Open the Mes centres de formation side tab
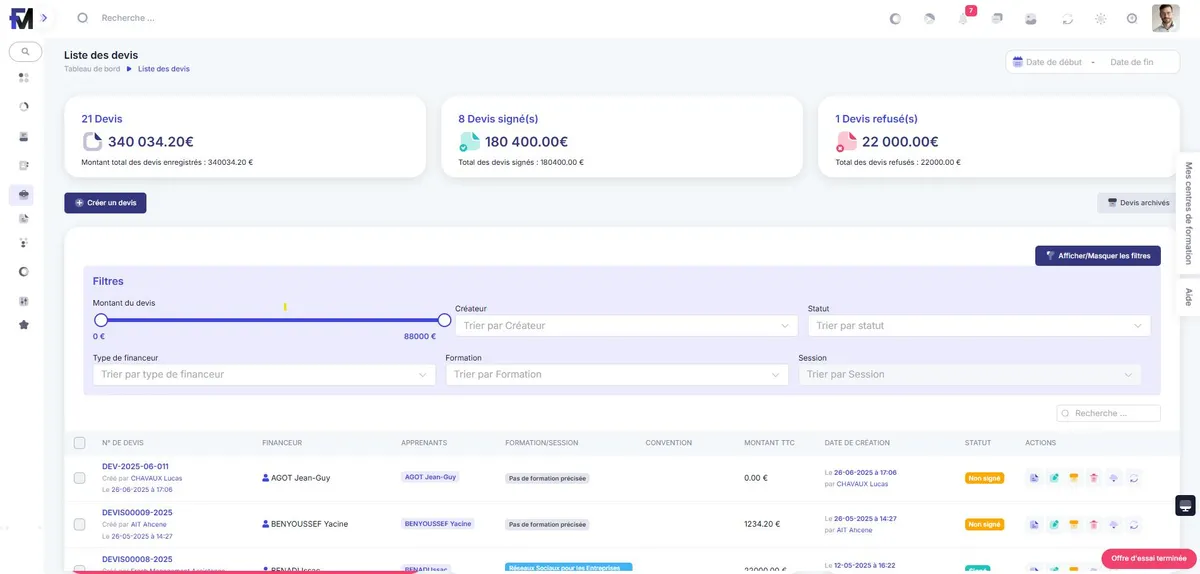The height and width of the screenshot is (574, 1200). [1188, 211]
